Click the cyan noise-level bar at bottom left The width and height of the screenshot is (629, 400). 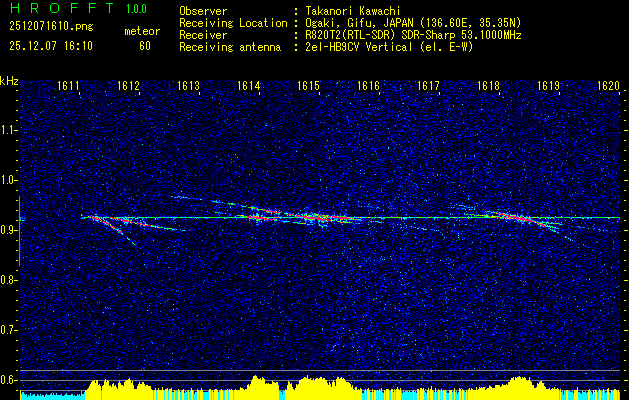coord(52,395)
